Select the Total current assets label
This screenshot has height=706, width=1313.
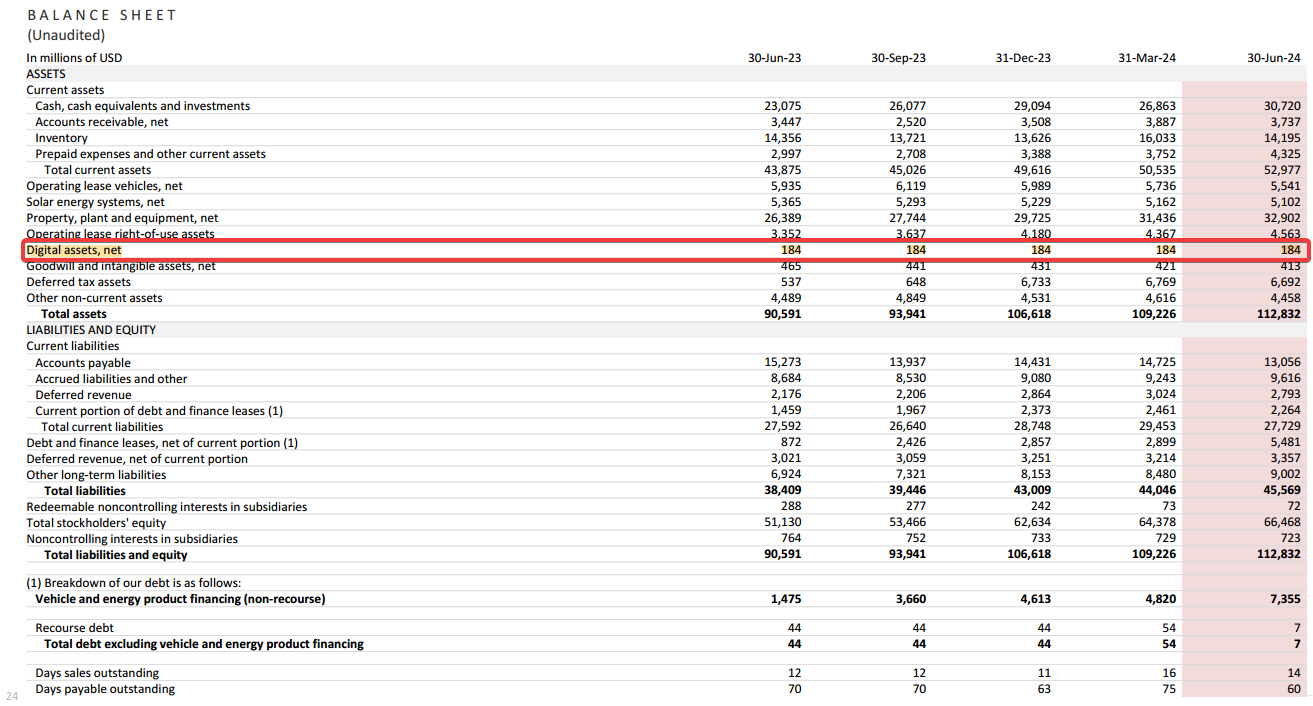(97, 170)
